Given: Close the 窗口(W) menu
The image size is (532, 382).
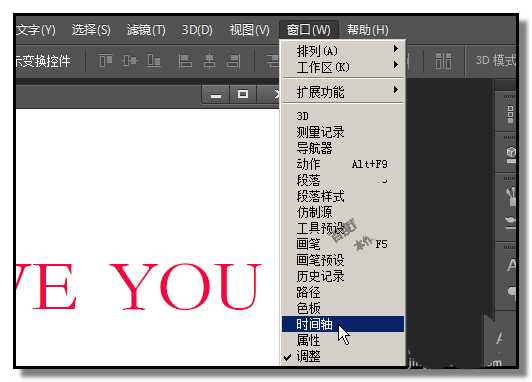Looking at the screenshot, I should pyautogui.click(x=308, y=30).
